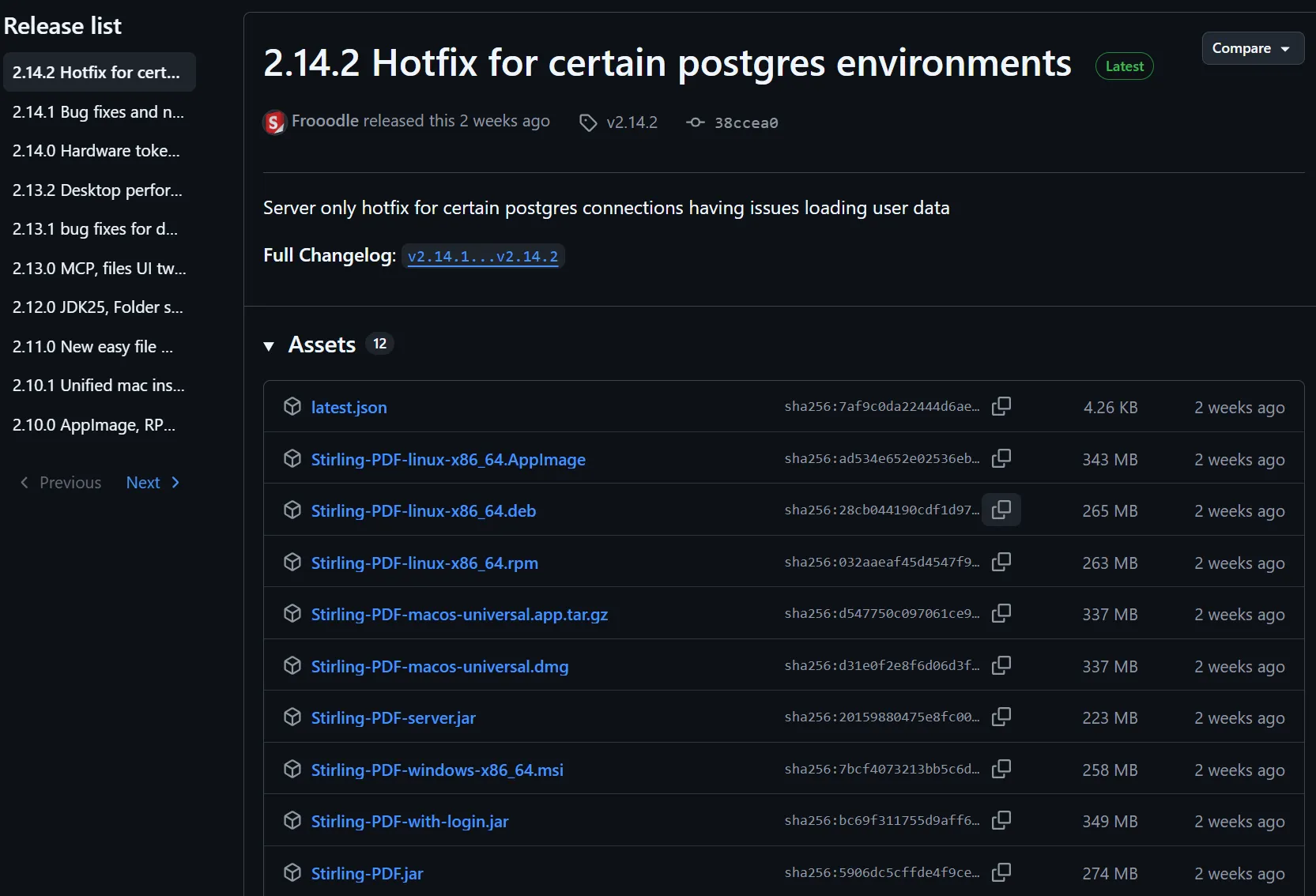
Task: Open Frooodle's user profile link
Action: click(326, 121)
